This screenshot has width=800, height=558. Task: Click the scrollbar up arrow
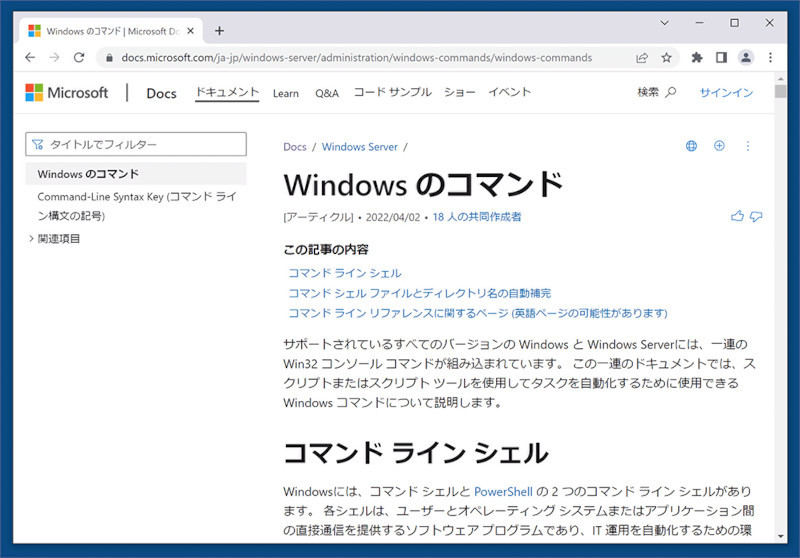[x=780, y=79]
